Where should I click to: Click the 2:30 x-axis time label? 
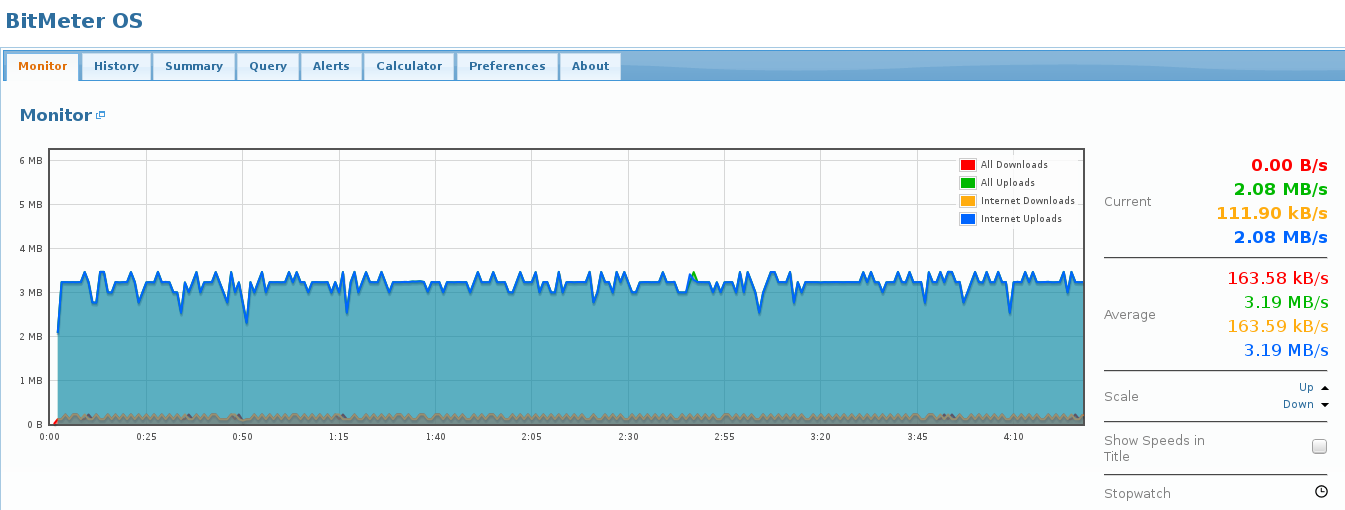628,437
